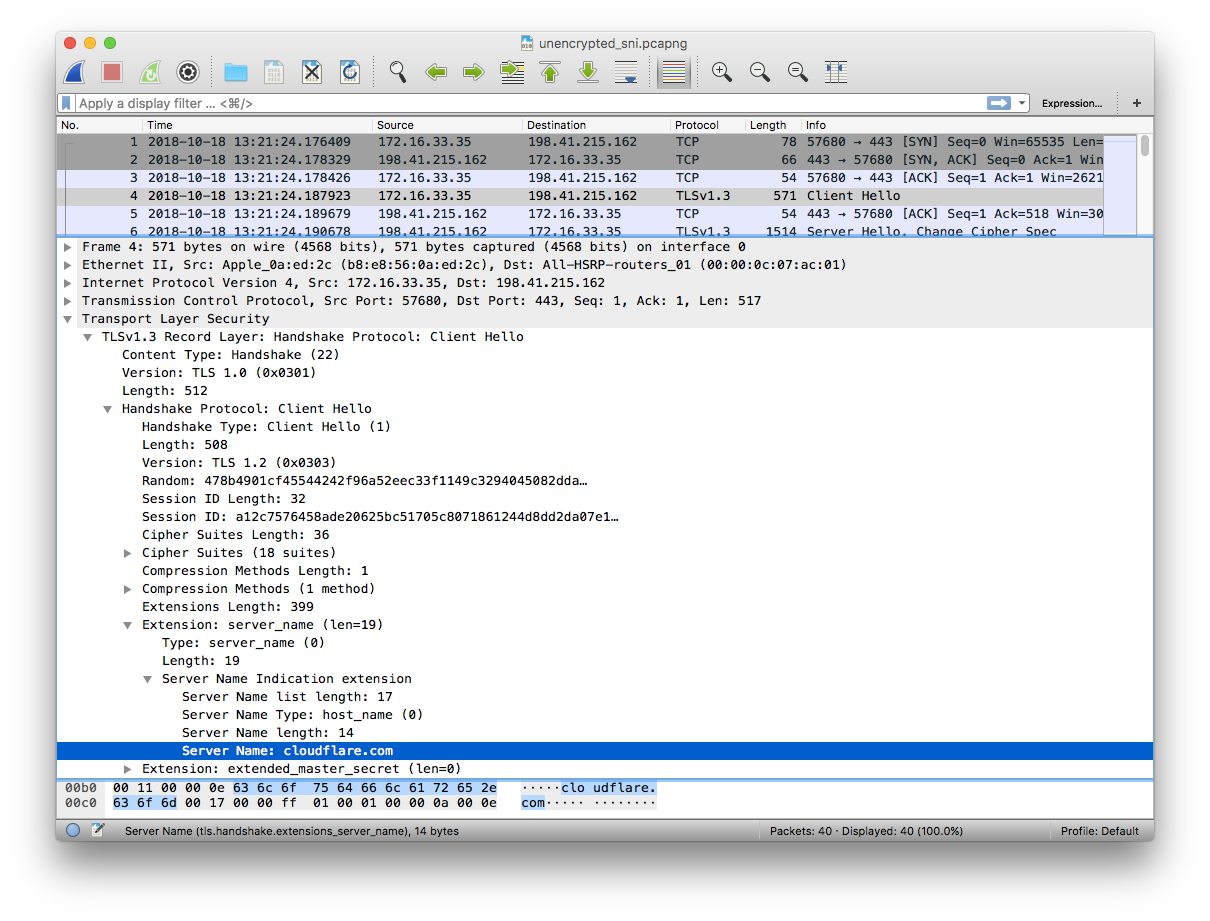The width and height of the screenshot is (1210, 921).
Task: Sort by the Source column header
Action: (x=448, y=125)
